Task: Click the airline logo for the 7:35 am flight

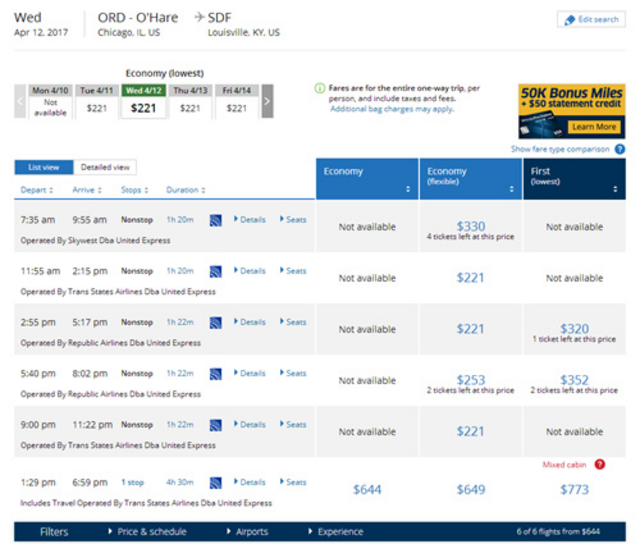Action: [x=216, y=220]
